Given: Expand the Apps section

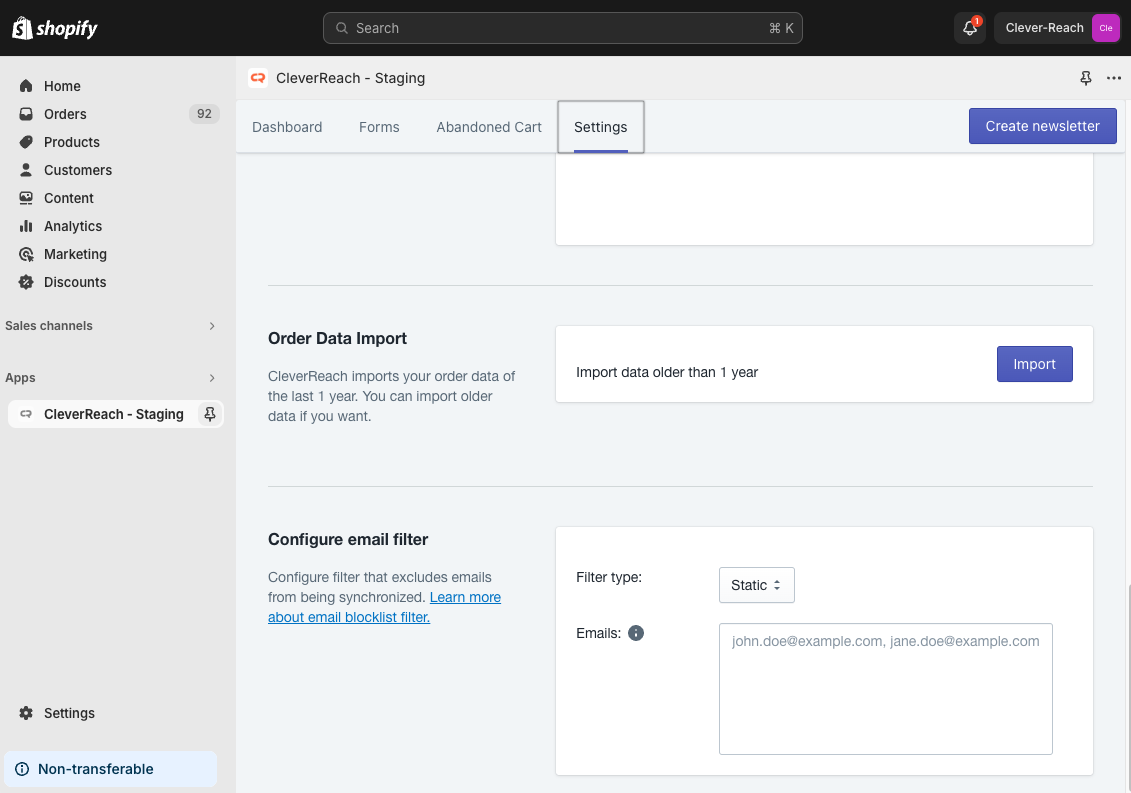Looking at the screenshot, I should click(x=211, y=378).
